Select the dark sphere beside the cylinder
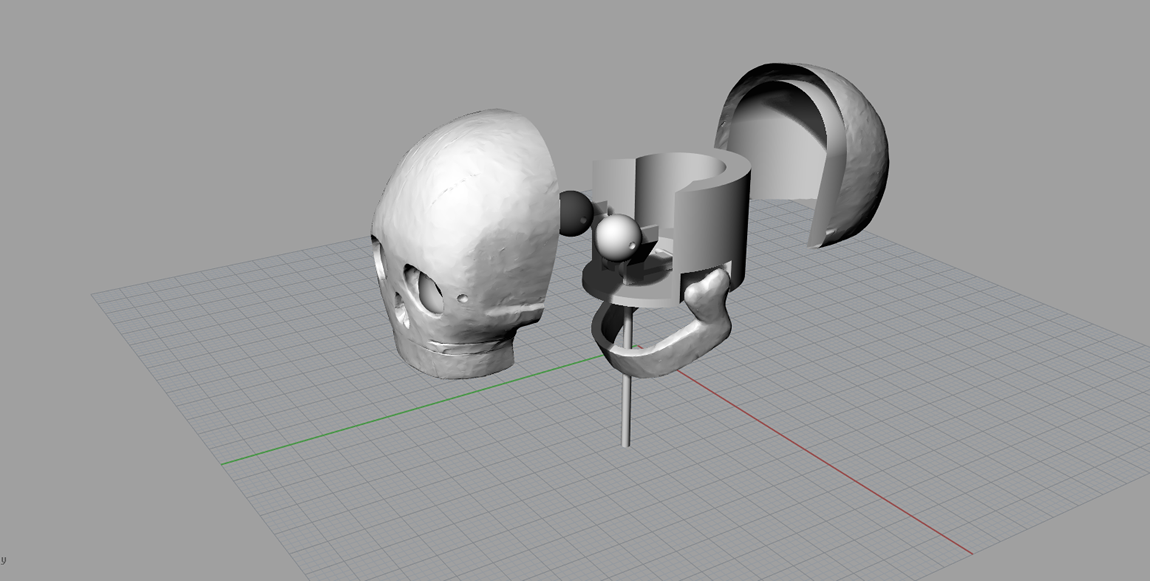This screenshot has width=1150, height=581. pyautogui.click(x=574, y=213)
